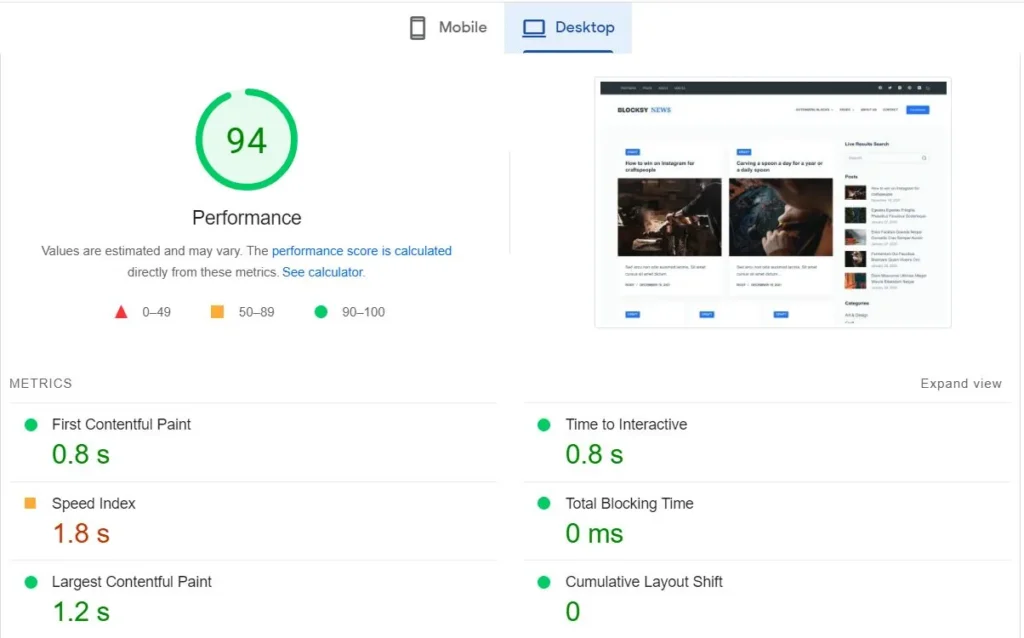Viewport: 1024px width, 638px height.
Task: Switch to the Mobile tab
Action: (448, 27)
